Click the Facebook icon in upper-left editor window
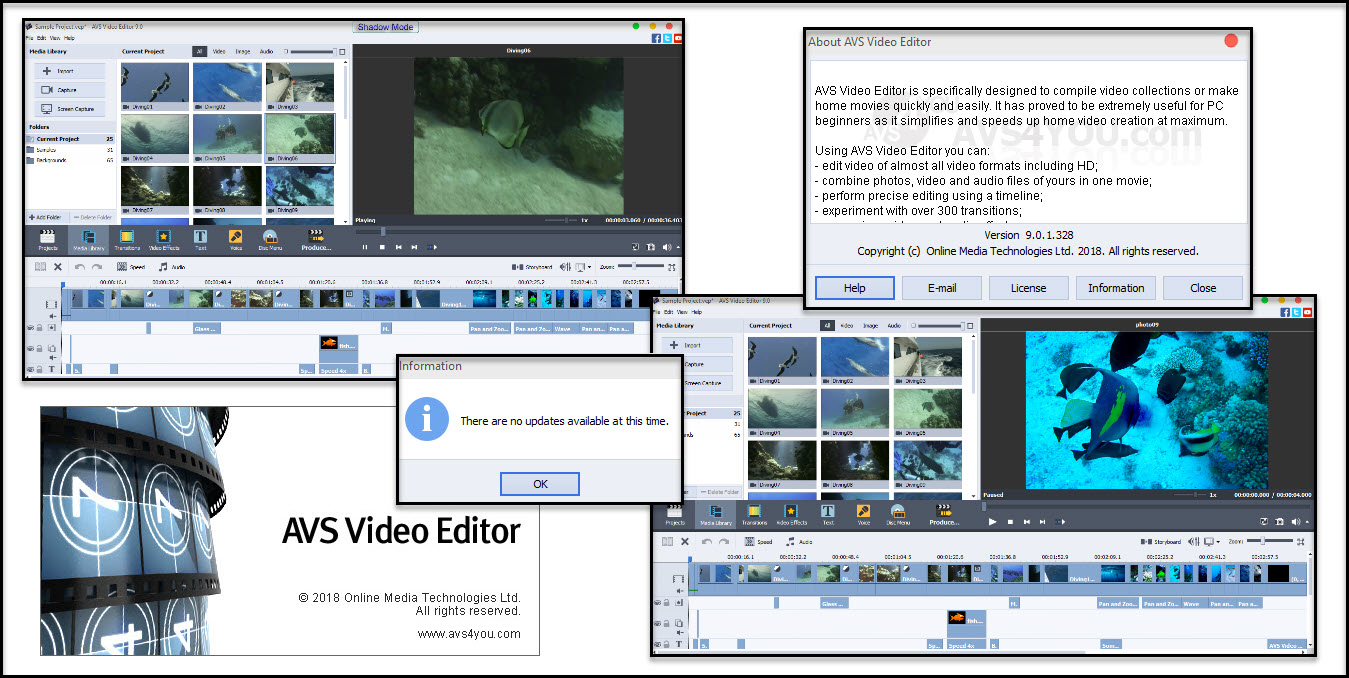 (x=656, y=38)
